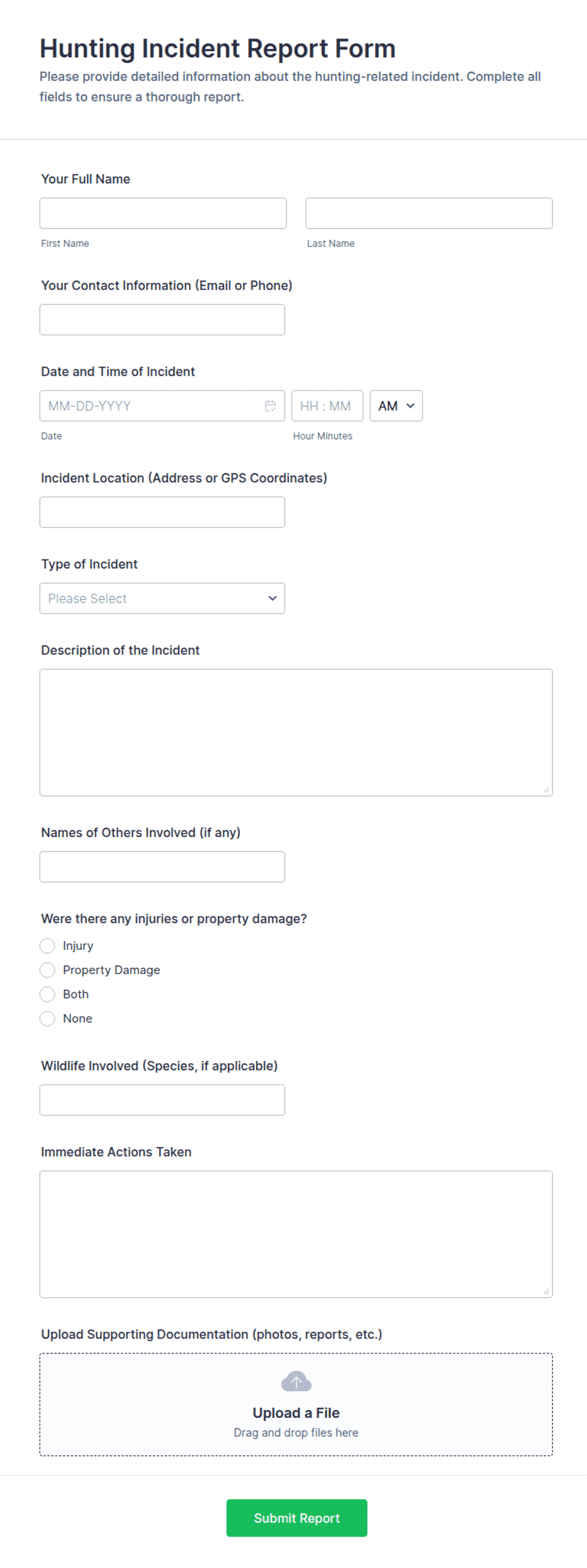The height and width of the screenshot is (1568, 587).
Task: Select the Property Damage option
Action: pyautogui.click(x=47, y=970)
